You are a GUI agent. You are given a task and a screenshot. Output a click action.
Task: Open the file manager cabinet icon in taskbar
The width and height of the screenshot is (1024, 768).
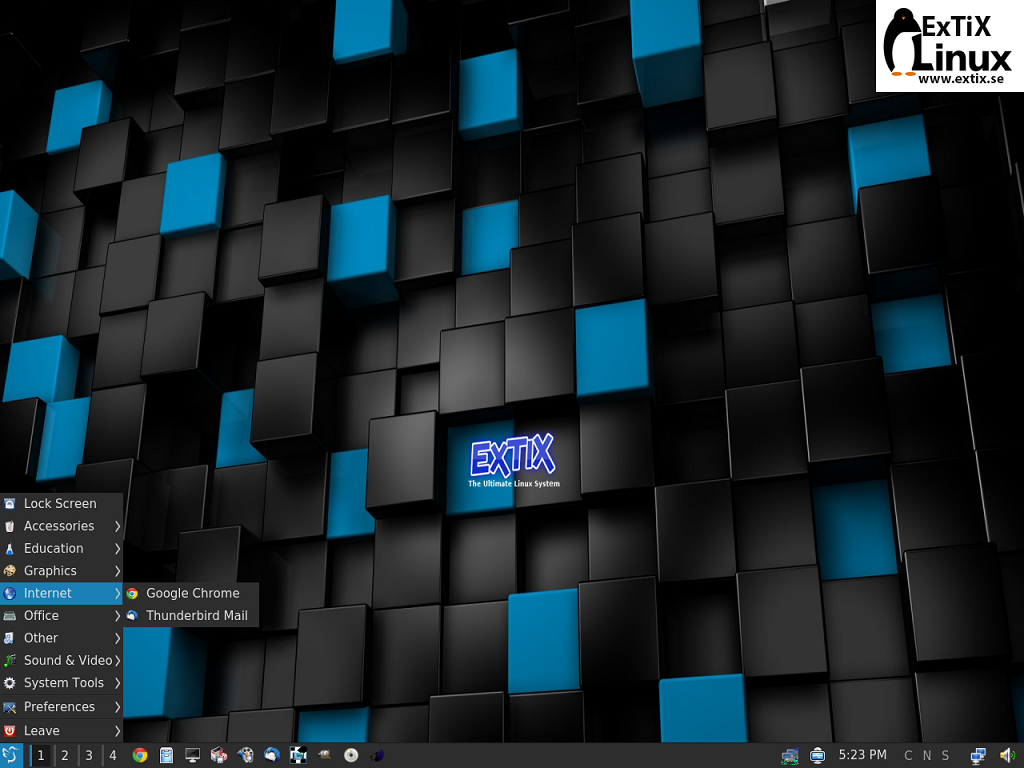point(167,756)
